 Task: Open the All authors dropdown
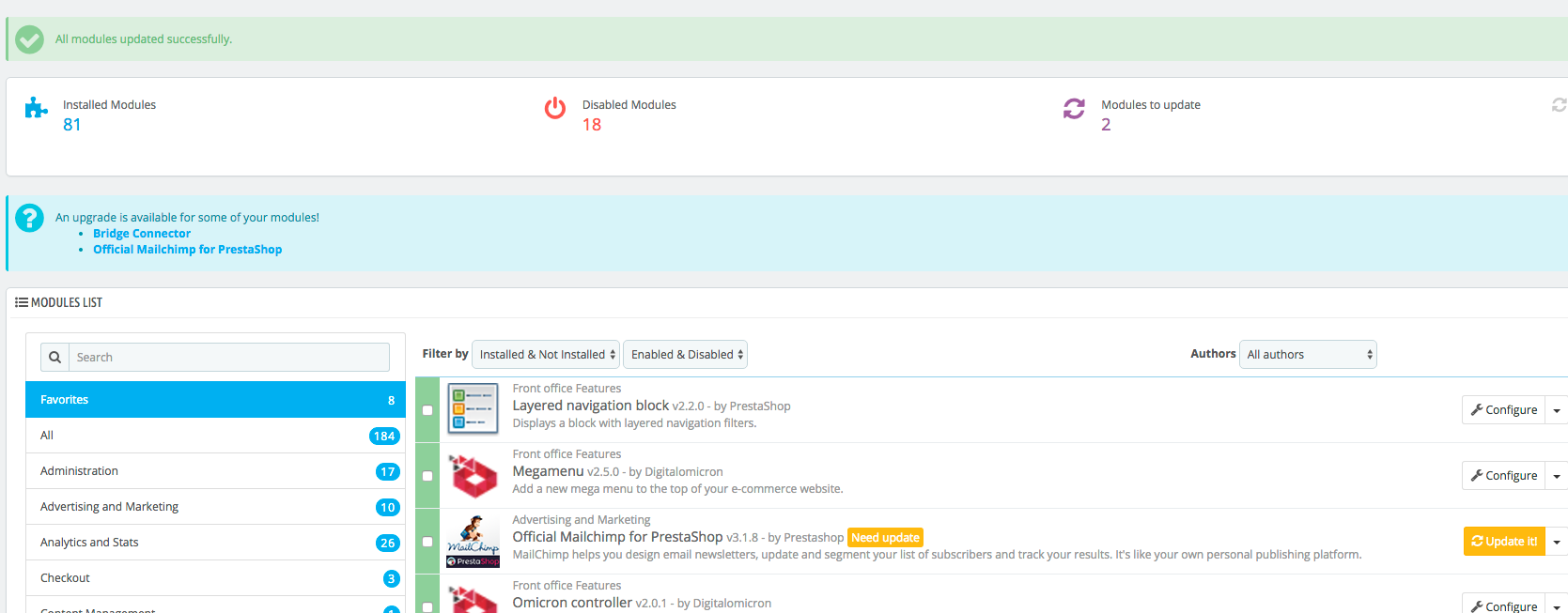click(x=1308, y=354)
